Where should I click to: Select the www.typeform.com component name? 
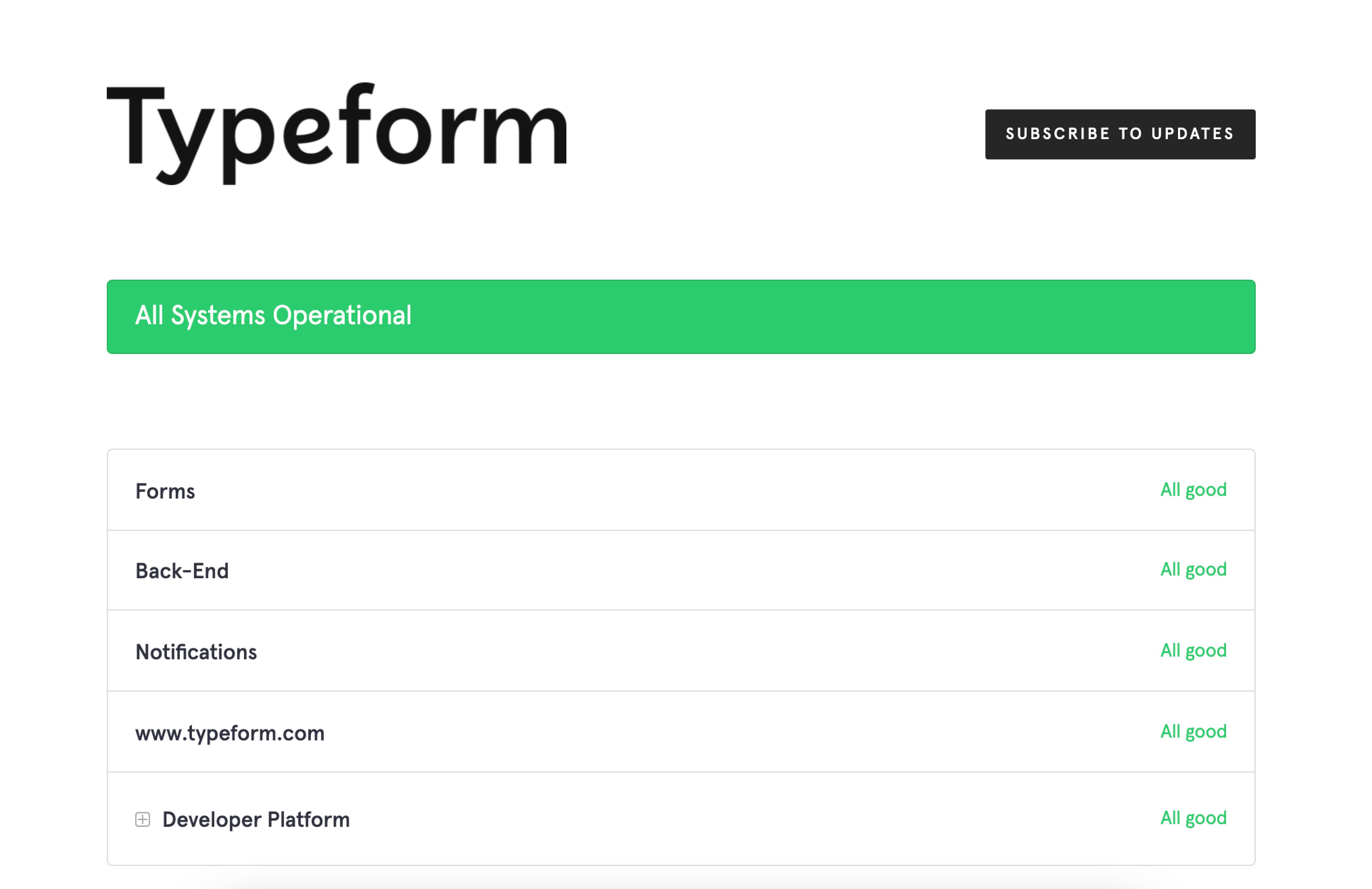coord(229,733)
